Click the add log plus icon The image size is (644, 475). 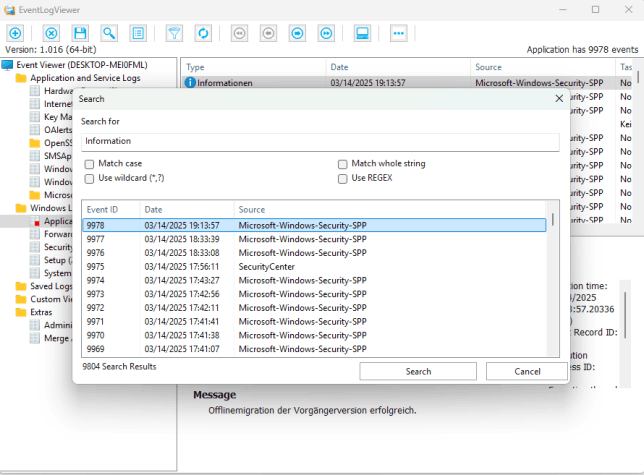(x=15, y=33)
